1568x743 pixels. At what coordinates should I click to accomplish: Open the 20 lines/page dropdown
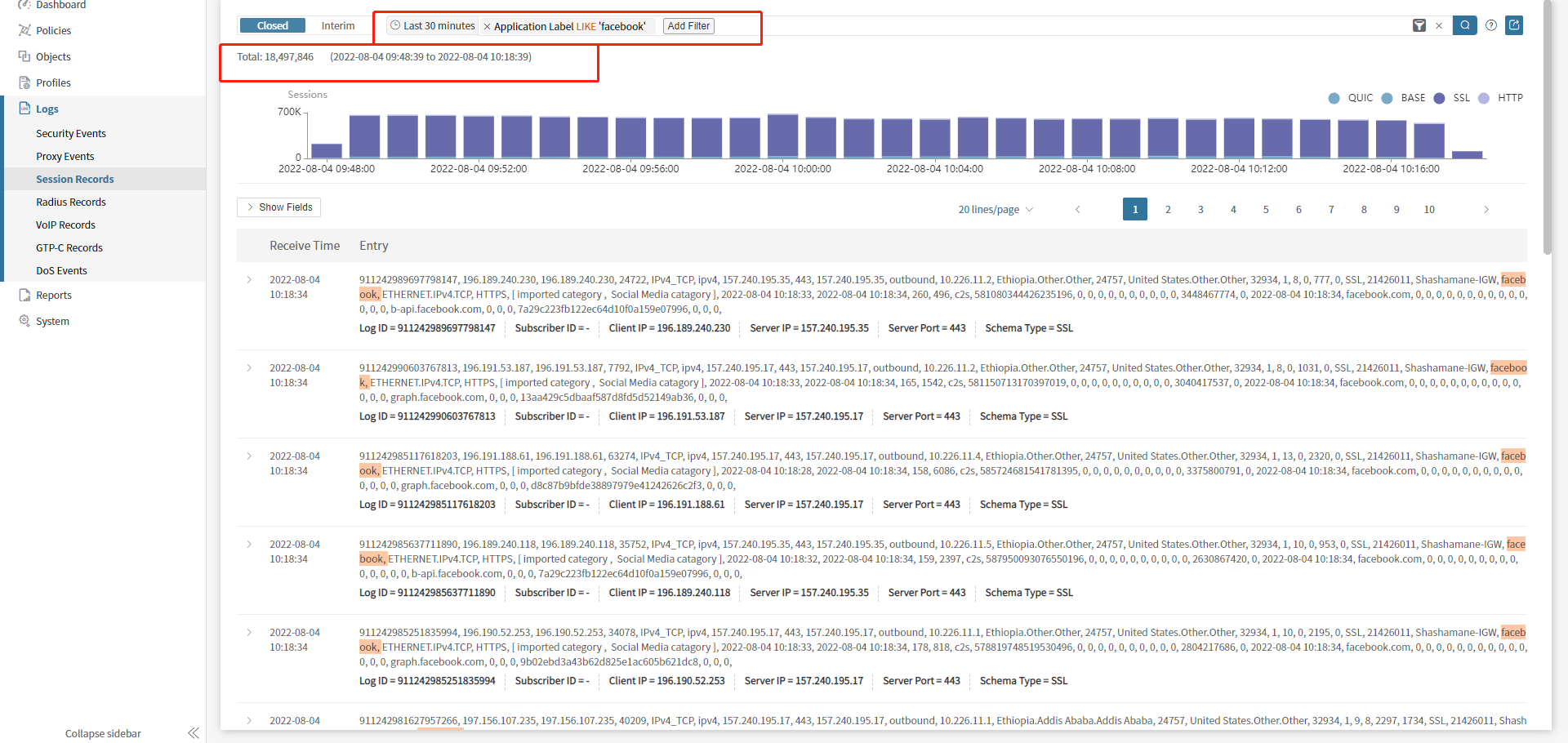click(995, 210)
